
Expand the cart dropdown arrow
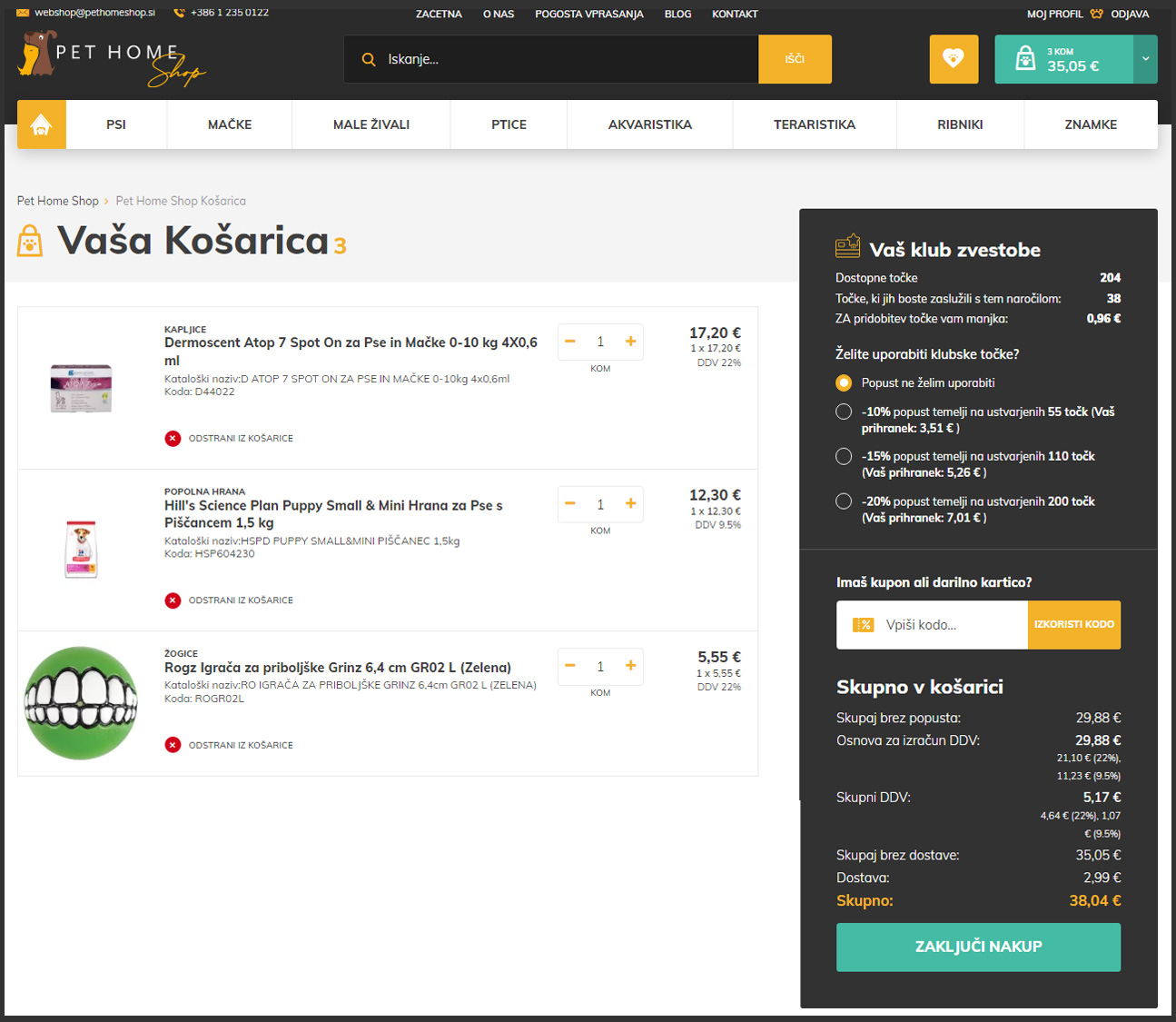pyautogui.click(x=1145, y=59)
